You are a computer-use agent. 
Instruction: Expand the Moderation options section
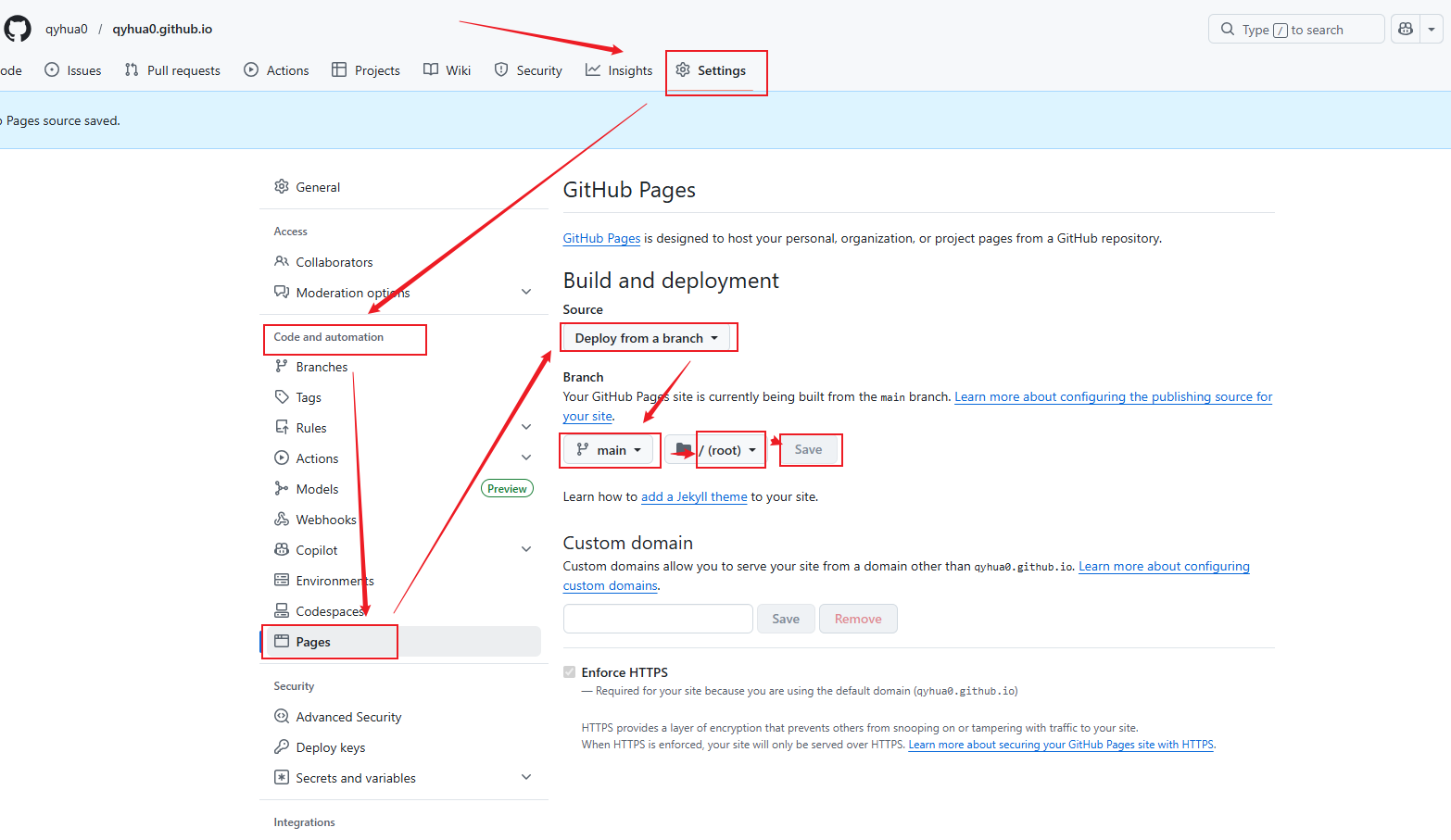[x=526, y=293]
